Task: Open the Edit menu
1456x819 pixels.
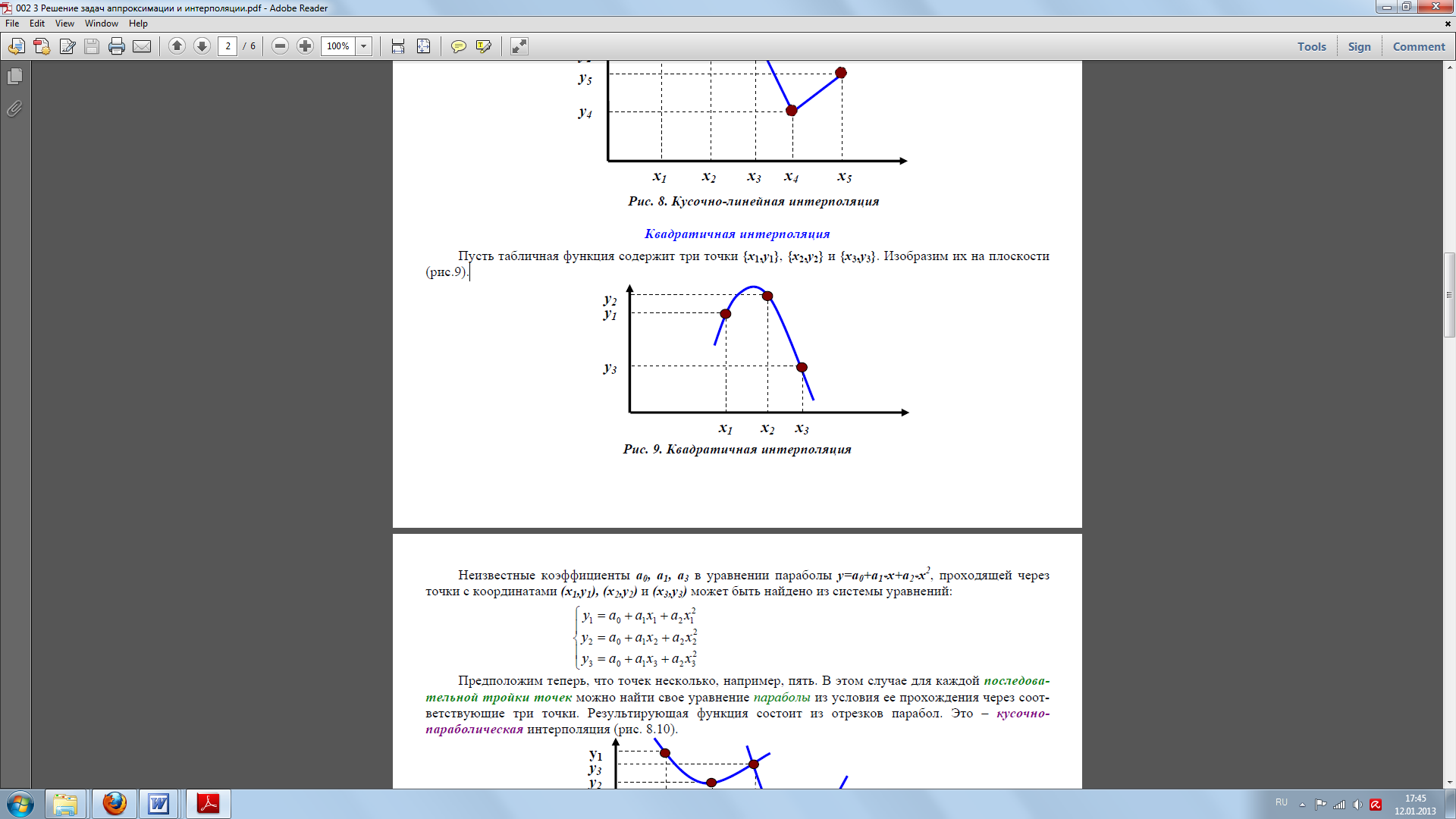Action: [x=37, y=24]
